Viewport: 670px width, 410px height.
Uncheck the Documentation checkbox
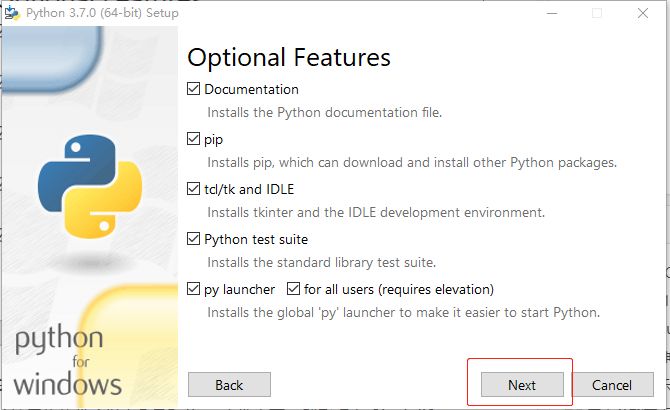pyautogui.click(x=193, y=89)
